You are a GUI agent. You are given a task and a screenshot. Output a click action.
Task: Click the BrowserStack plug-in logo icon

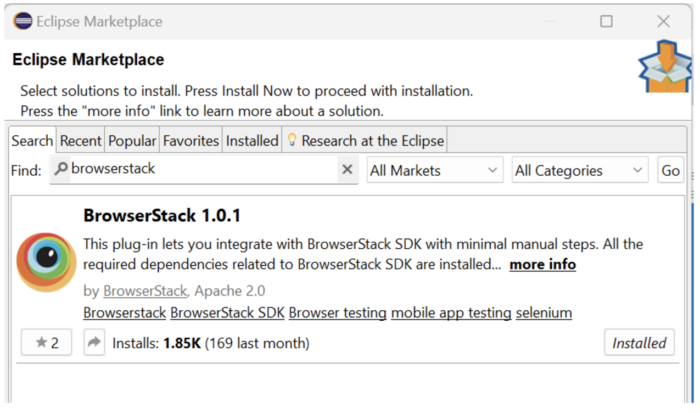[x=47, y=263]
